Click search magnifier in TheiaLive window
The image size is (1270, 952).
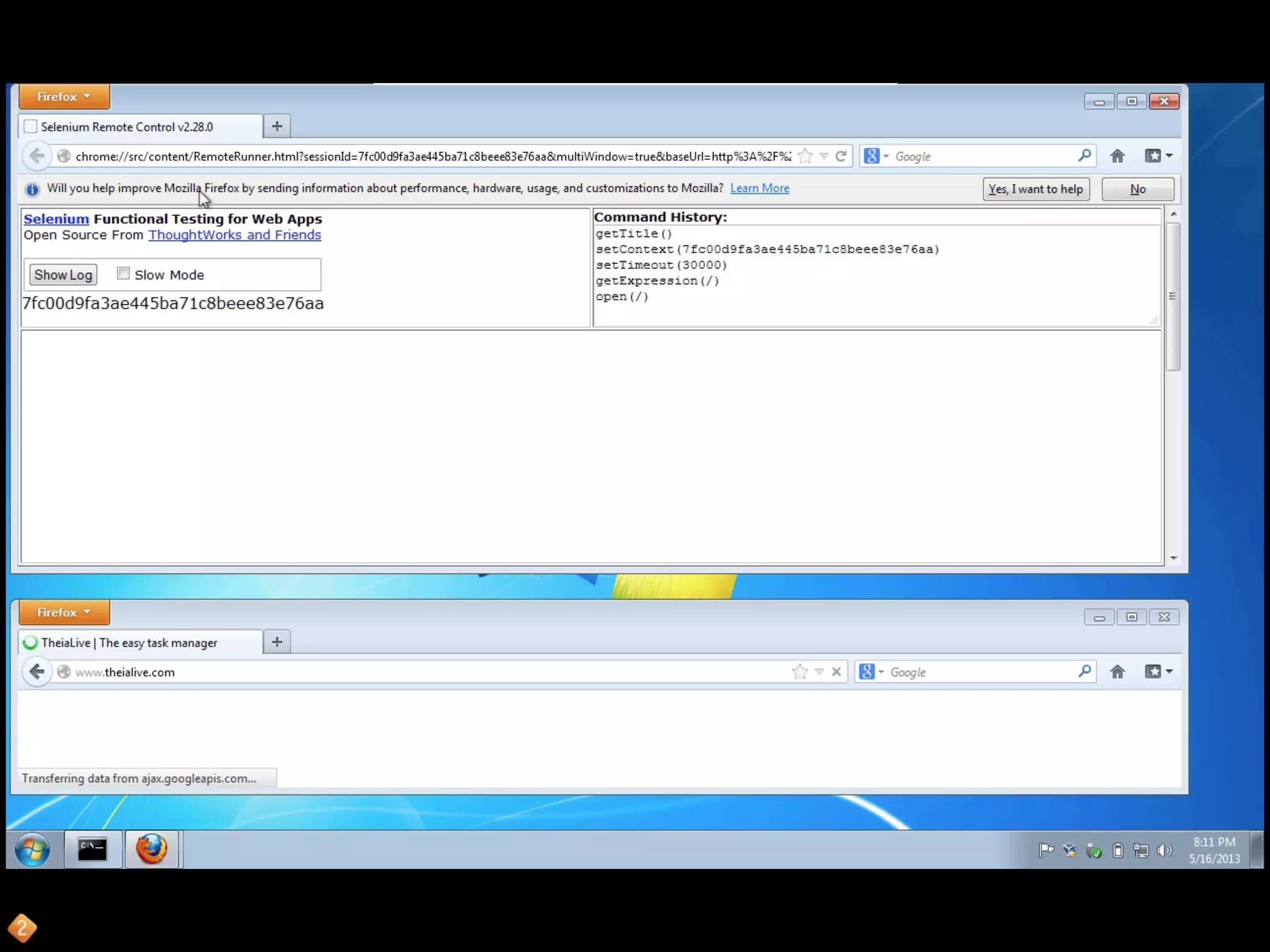1084,672
